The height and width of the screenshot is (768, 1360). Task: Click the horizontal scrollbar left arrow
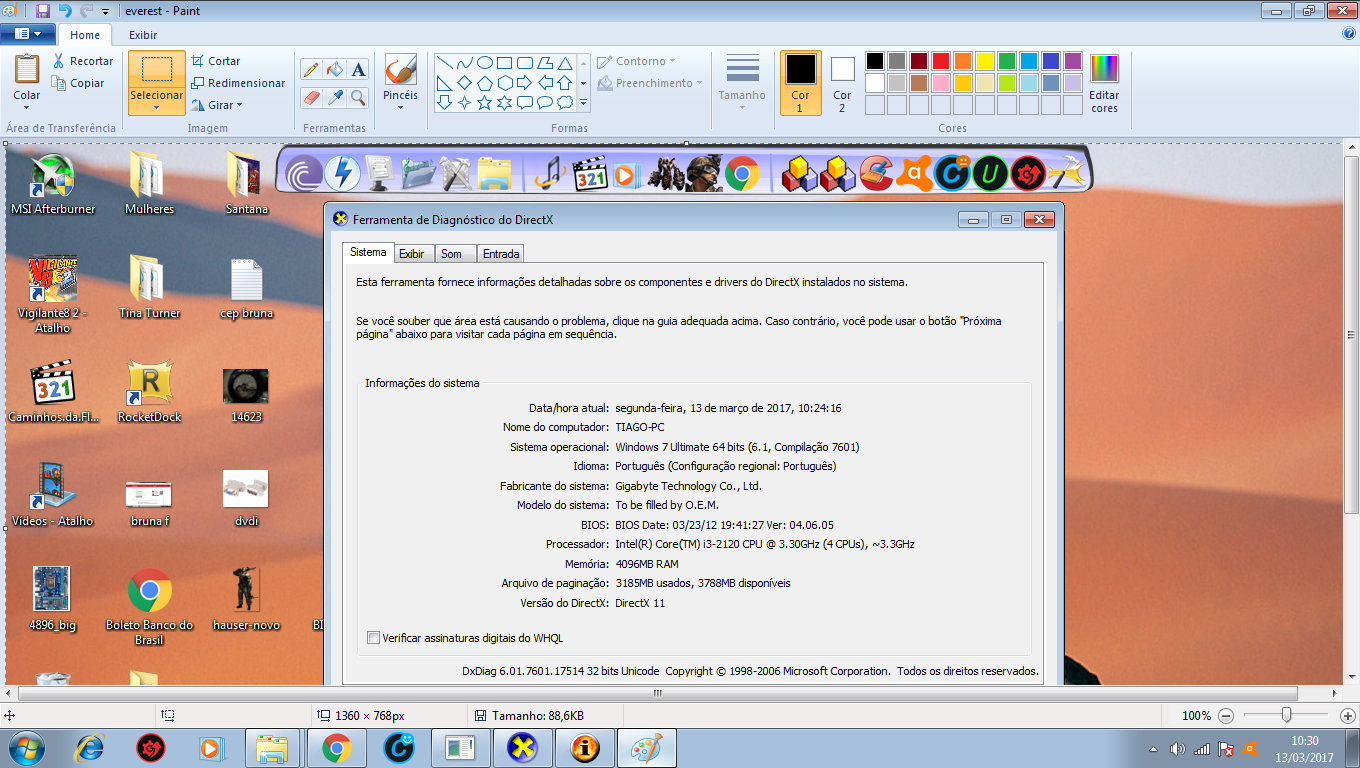9,693
